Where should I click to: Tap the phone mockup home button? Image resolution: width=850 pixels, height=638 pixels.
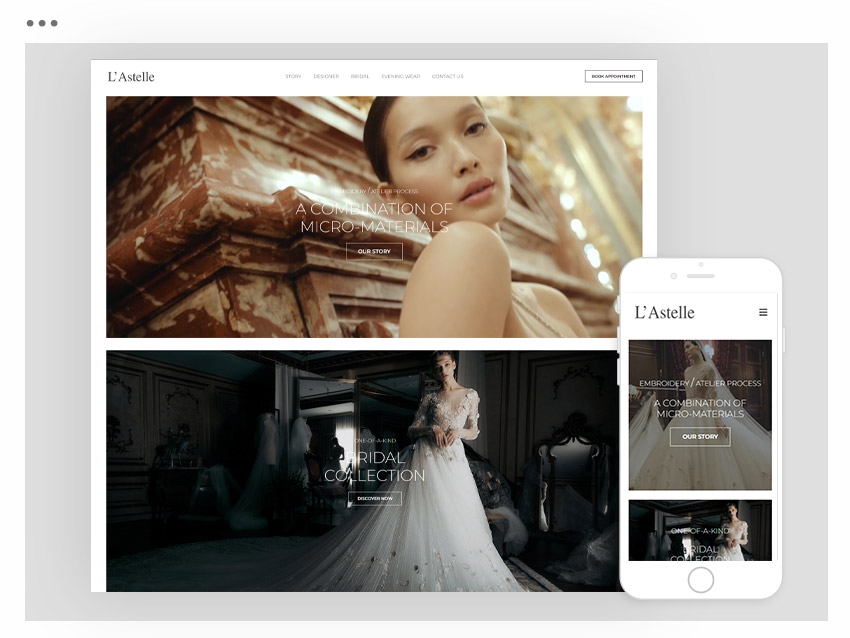tap(701, 580)
